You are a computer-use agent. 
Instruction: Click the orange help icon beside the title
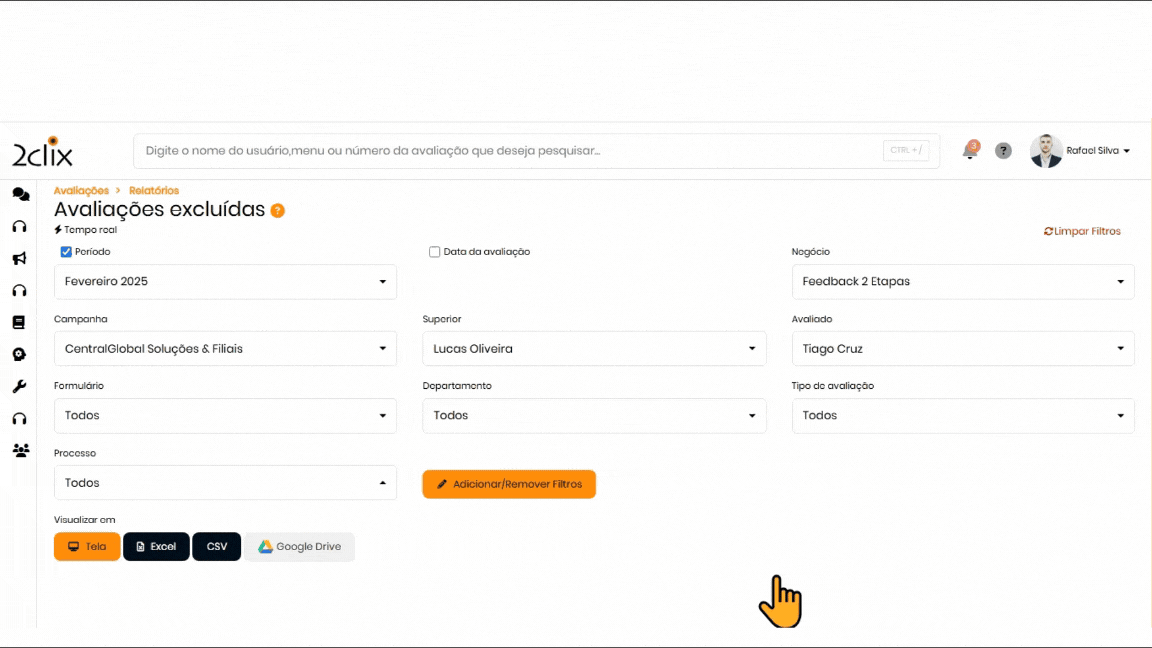pyautogui.click(x=278, y=211)
